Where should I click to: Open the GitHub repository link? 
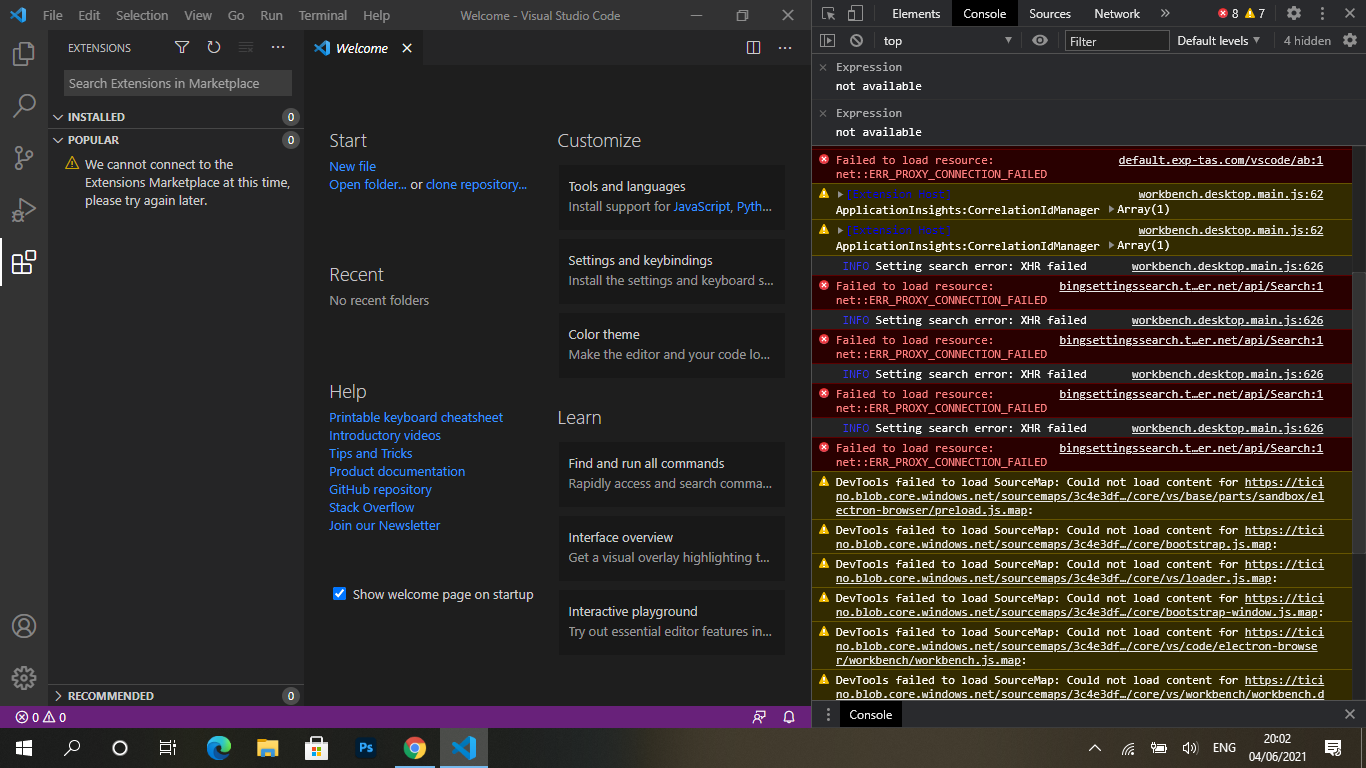pyautogui.click(x=380, y=489)
